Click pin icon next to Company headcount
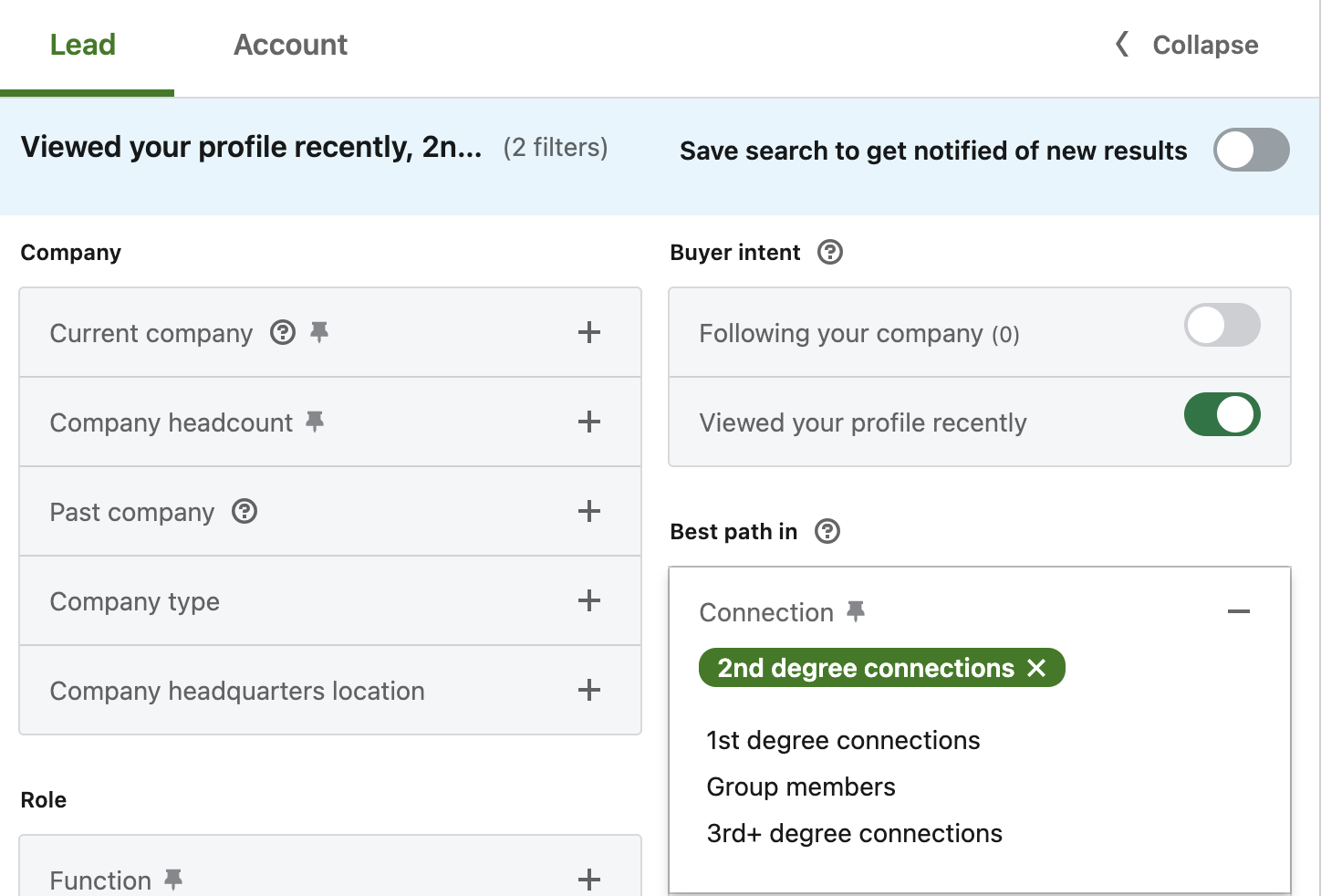Screen dimensions: 1321x896 (x=315, y=422)
